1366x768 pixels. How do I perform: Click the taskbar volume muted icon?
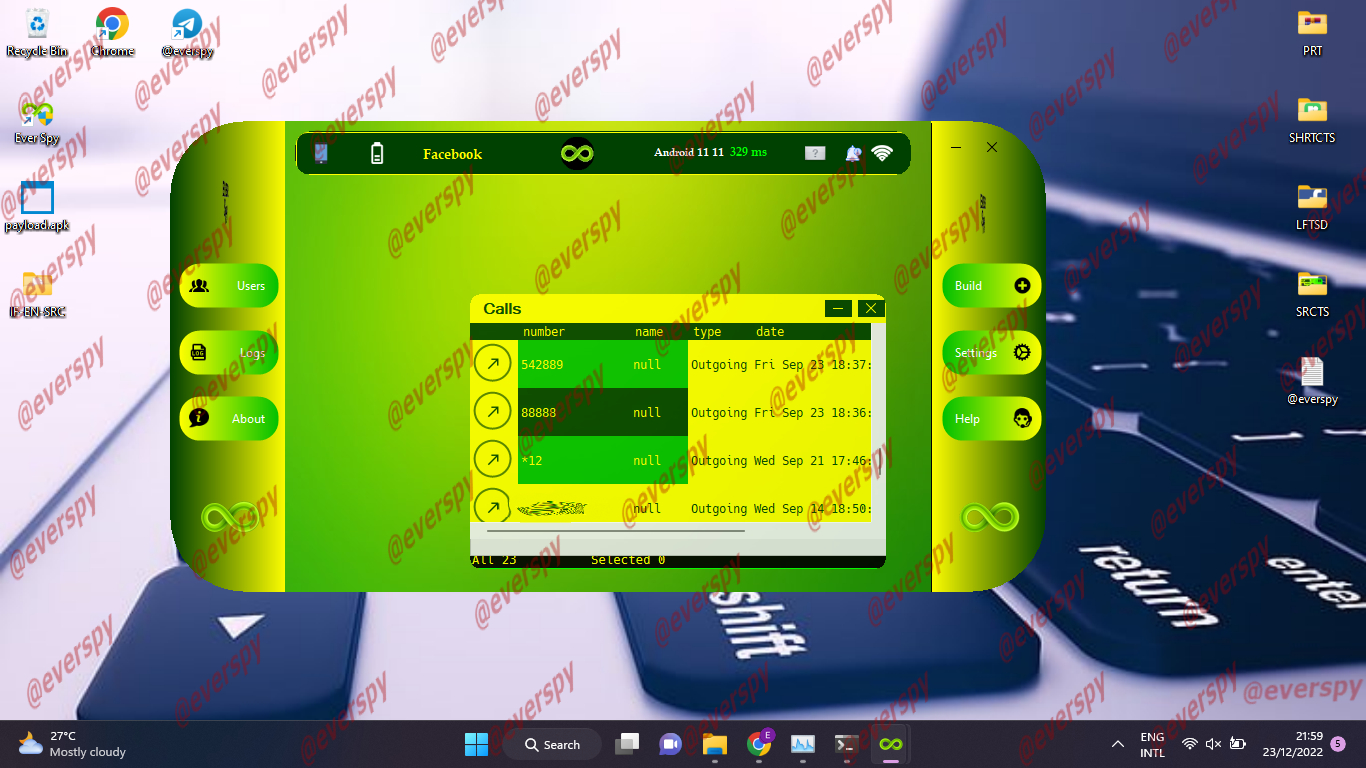(1214, 744)
